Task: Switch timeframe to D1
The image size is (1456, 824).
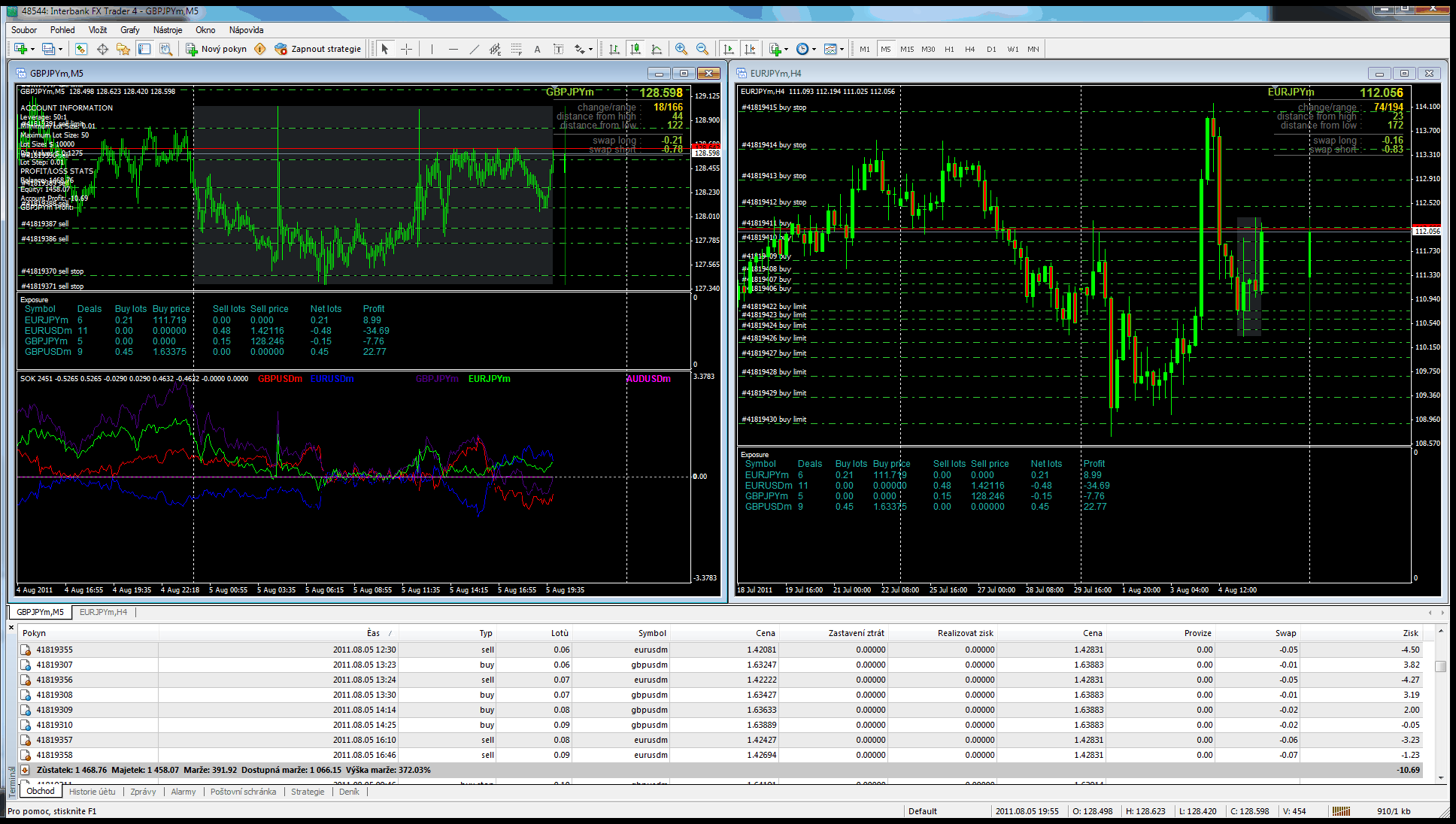Action: (991, 49)
